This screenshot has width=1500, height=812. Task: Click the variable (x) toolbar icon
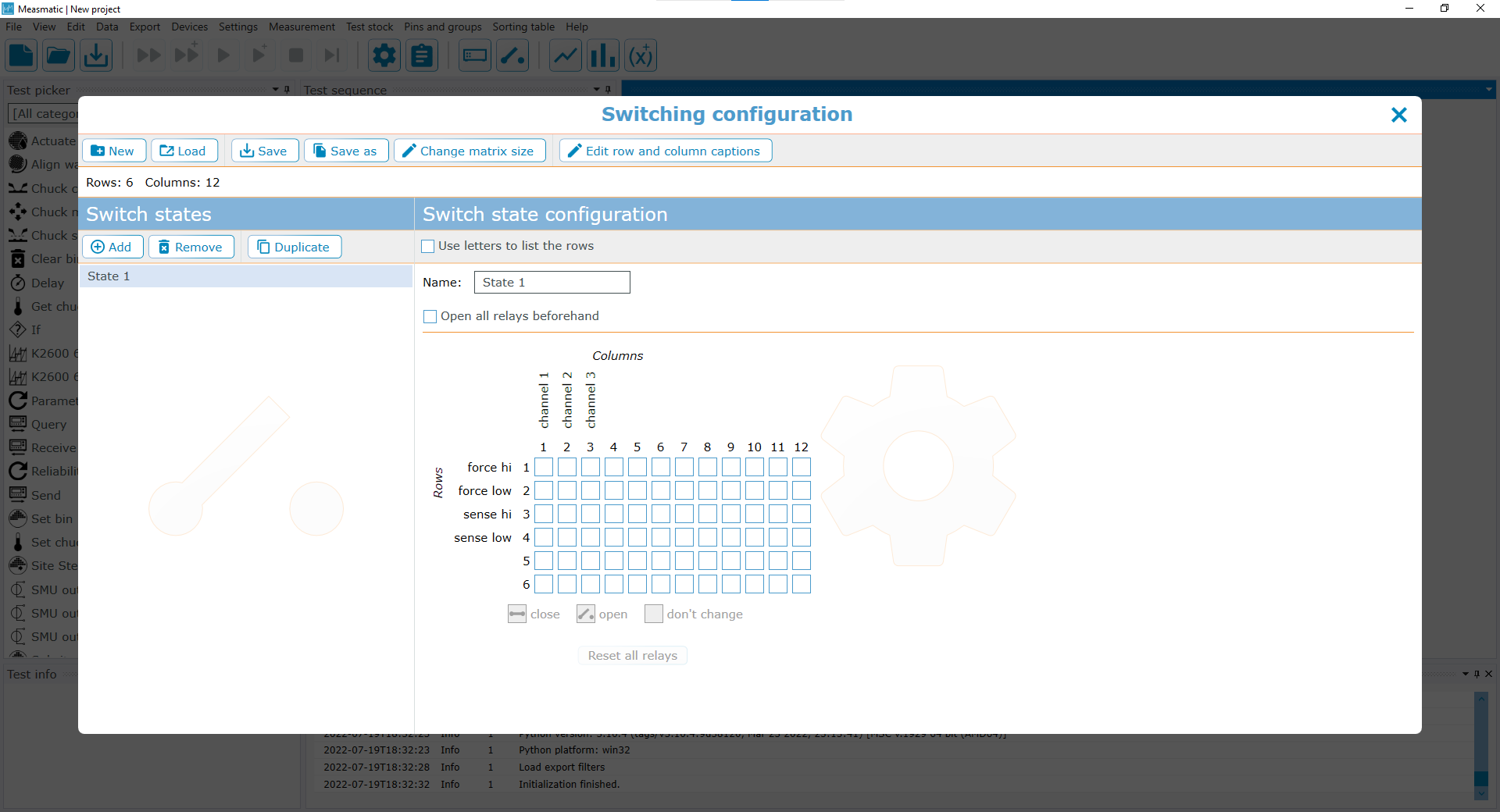coord(641,55)
